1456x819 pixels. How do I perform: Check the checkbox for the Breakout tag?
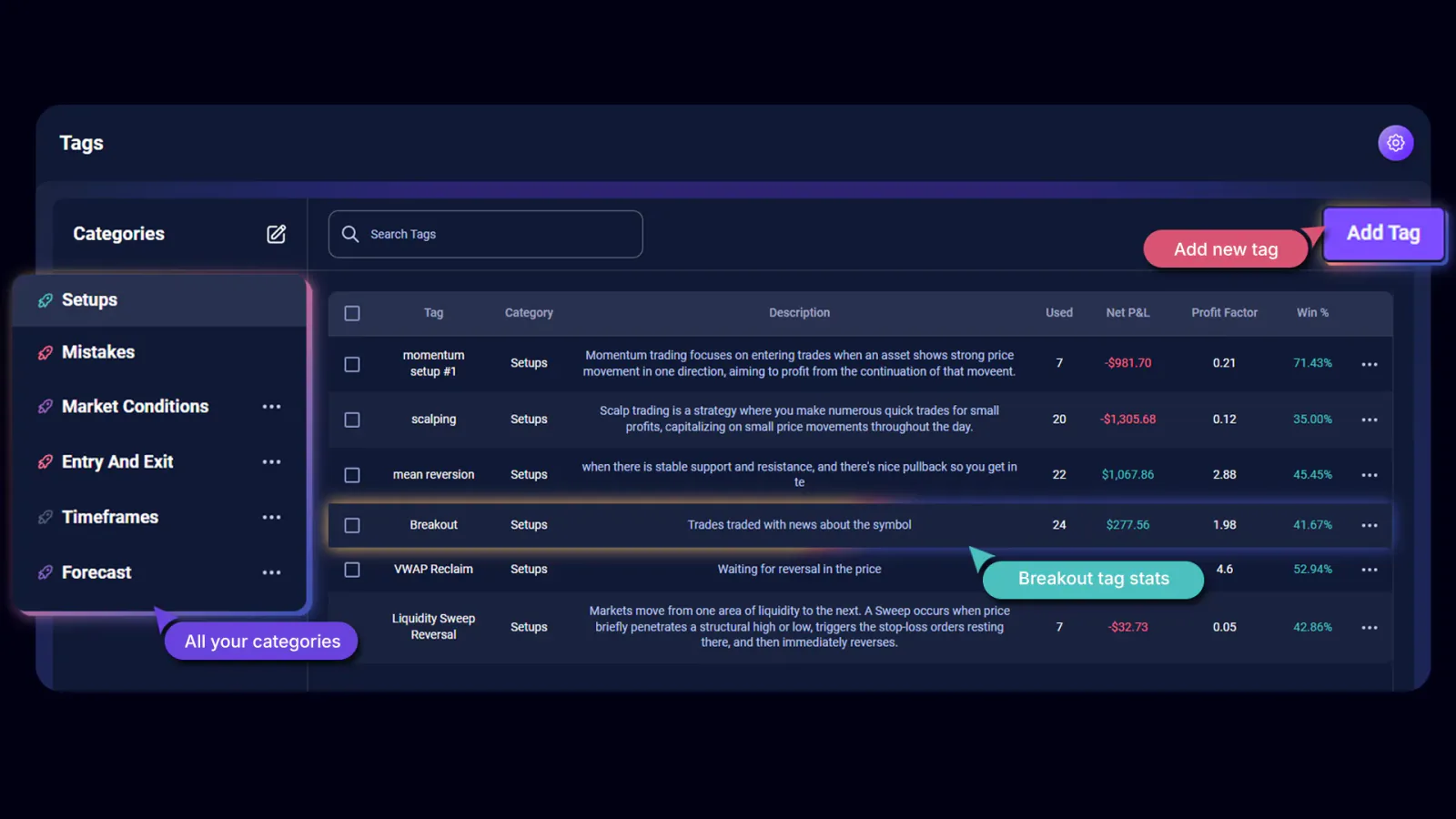352,525
